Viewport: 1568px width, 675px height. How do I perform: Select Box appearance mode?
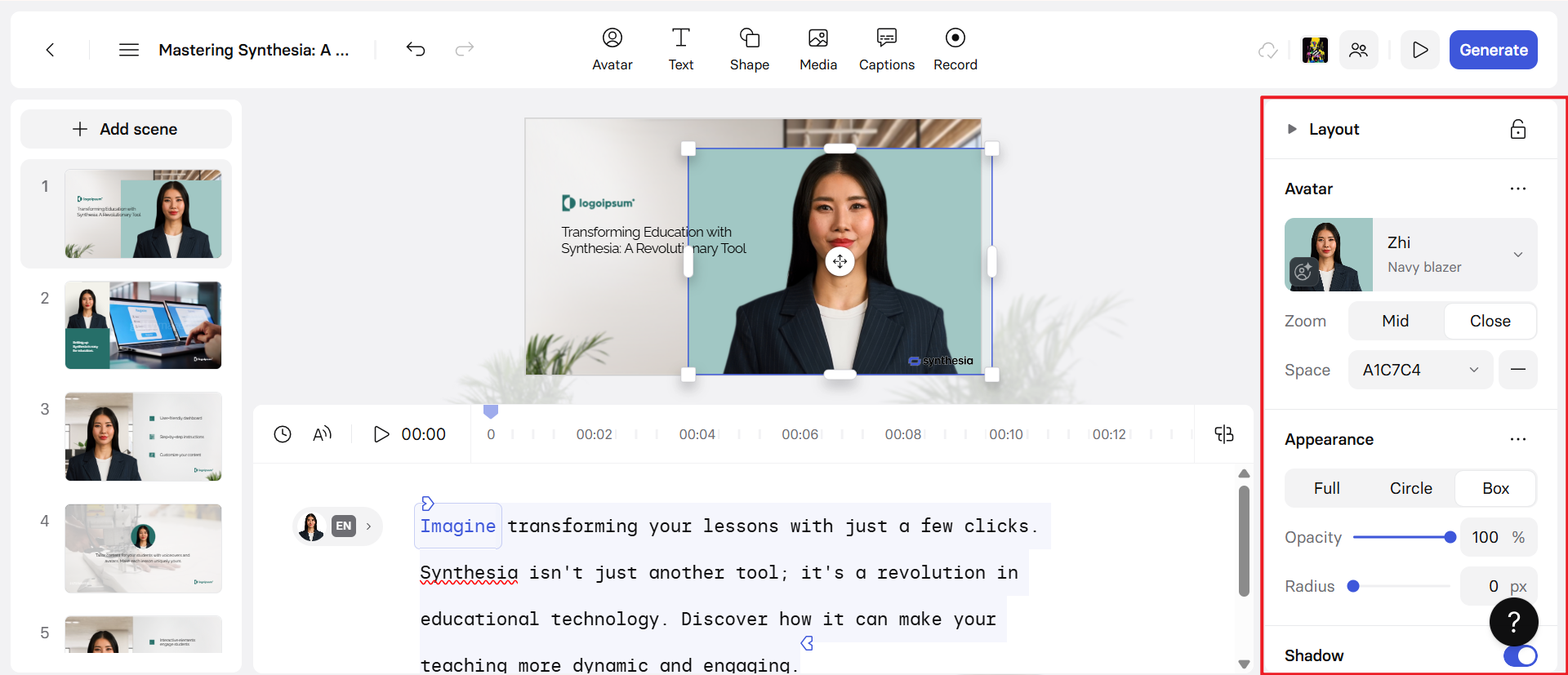click(1495, 488)
